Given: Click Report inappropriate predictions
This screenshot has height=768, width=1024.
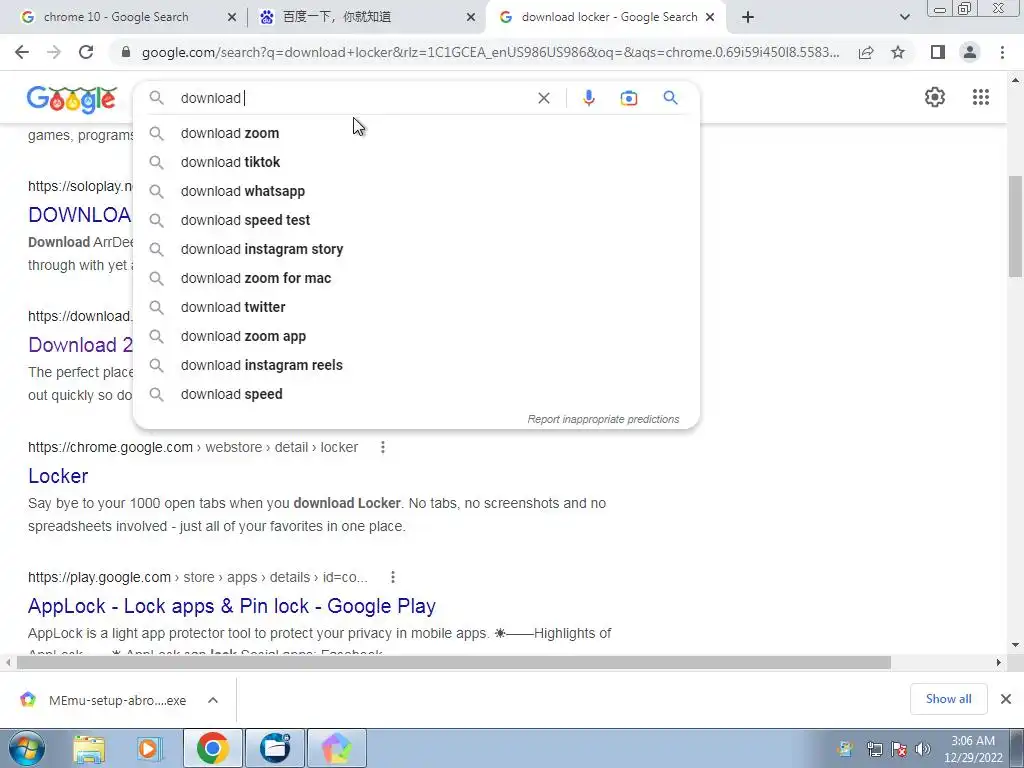Looking at the screenshot, I should click(x=603, y=419).
